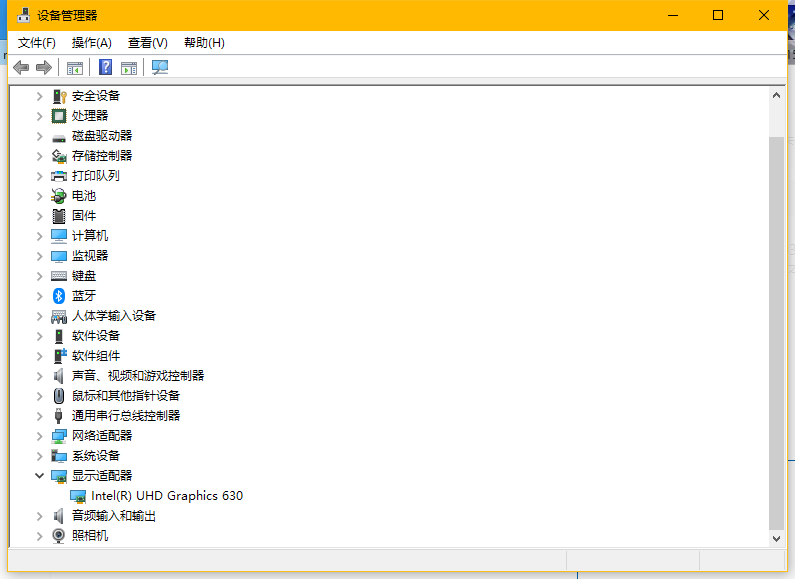Image resolution: width=795 pixels, height=579 pixels.
Task: Open the 查看(V) menu
Action: 148,43
